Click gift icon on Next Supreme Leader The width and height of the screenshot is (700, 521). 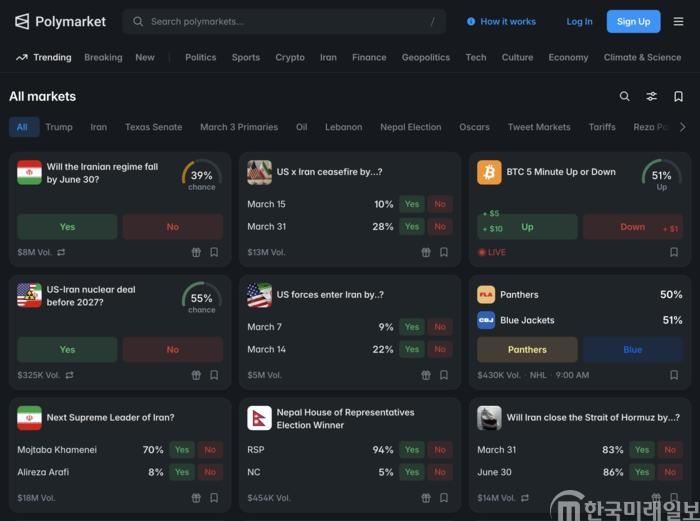click(x=196, y=498)
